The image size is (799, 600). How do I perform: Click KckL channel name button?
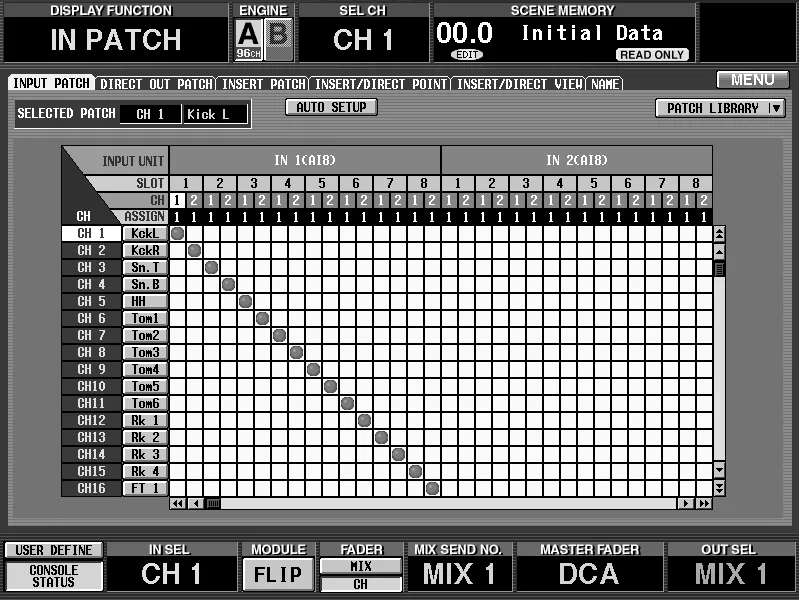(x=145, y=233)
